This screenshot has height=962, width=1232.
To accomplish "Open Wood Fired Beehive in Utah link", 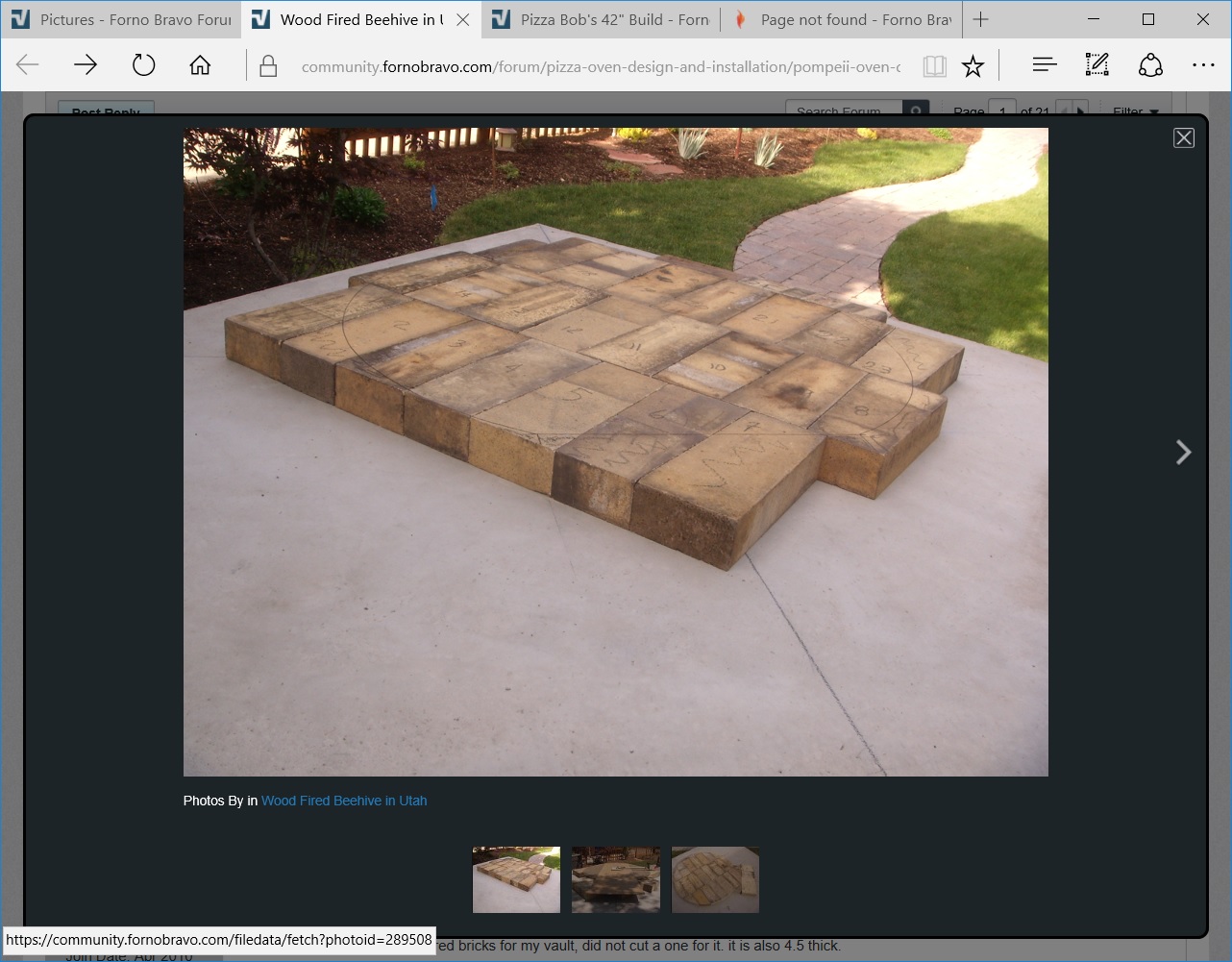I will pos(344,801).
